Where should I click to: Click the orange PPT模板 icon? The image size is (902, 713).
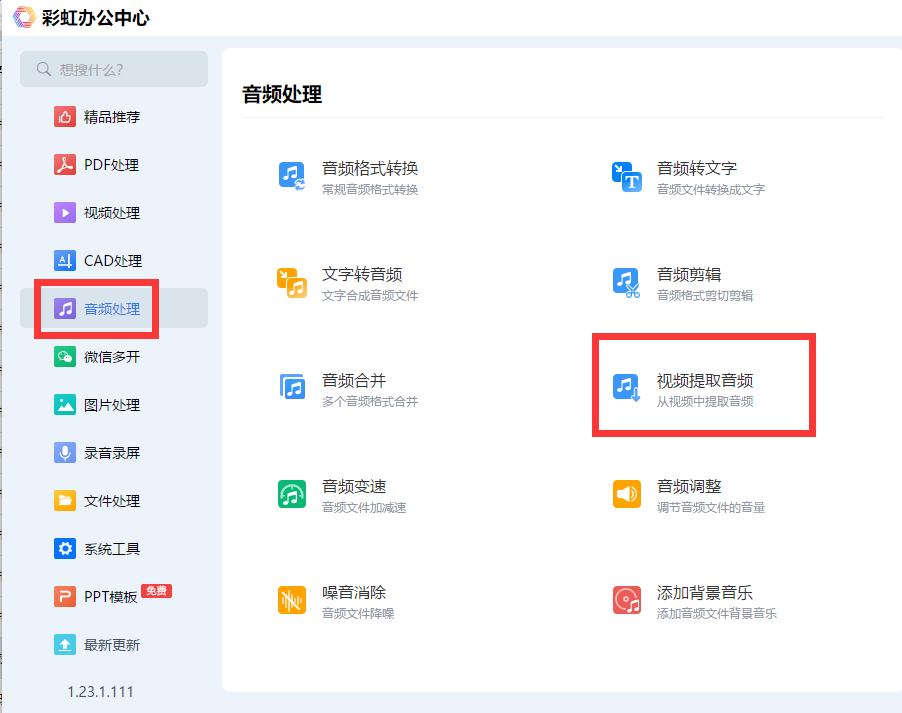click(65, 597)
